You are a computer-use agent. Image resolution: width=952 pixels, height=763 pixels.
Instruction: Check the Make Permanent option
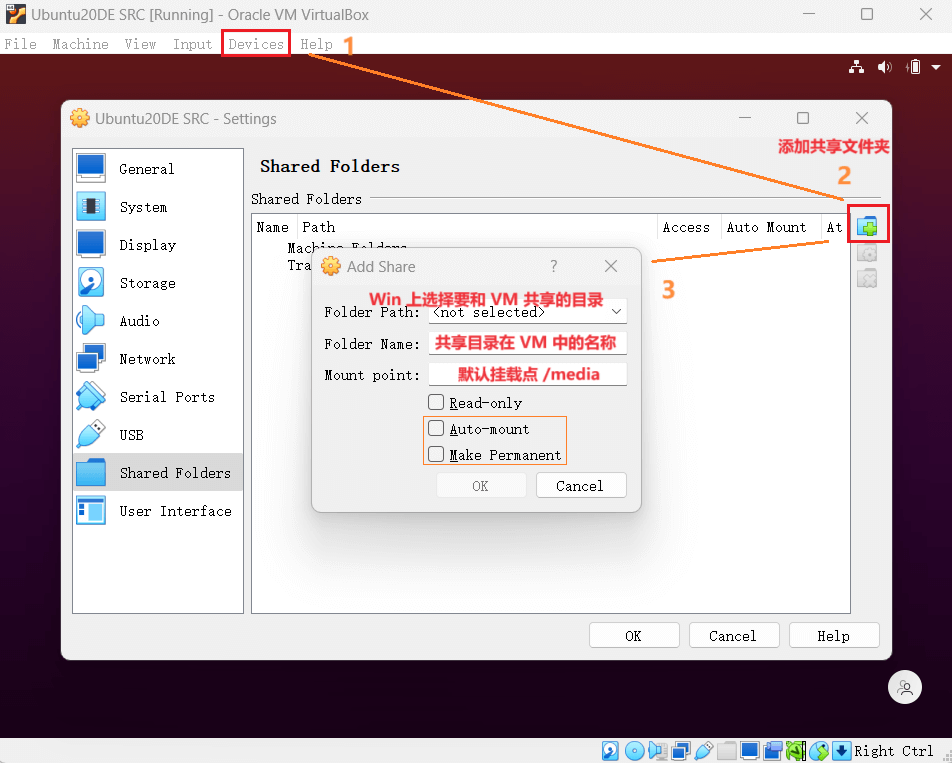coord(436,454)
